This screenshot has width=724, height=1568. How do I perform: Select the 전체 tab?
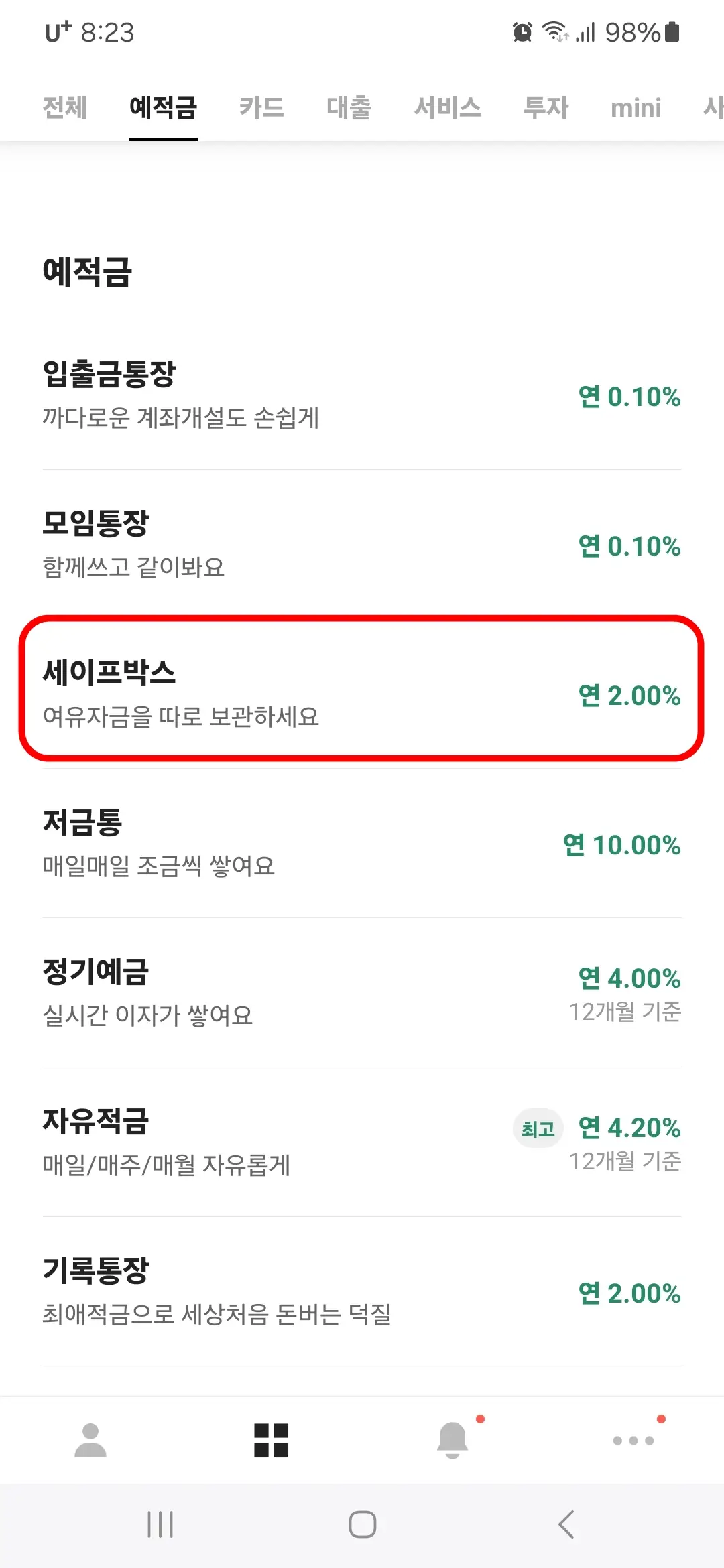[x=64, y=108]
